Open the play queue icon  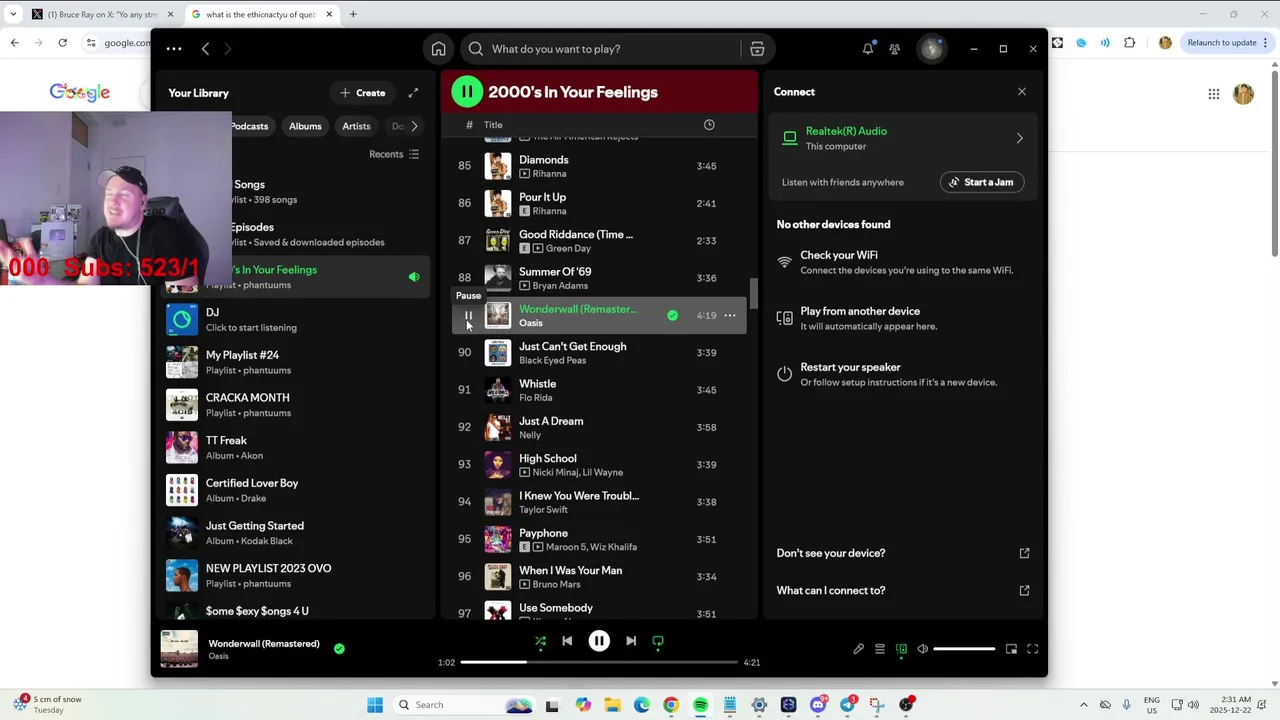tap(880, 649)
